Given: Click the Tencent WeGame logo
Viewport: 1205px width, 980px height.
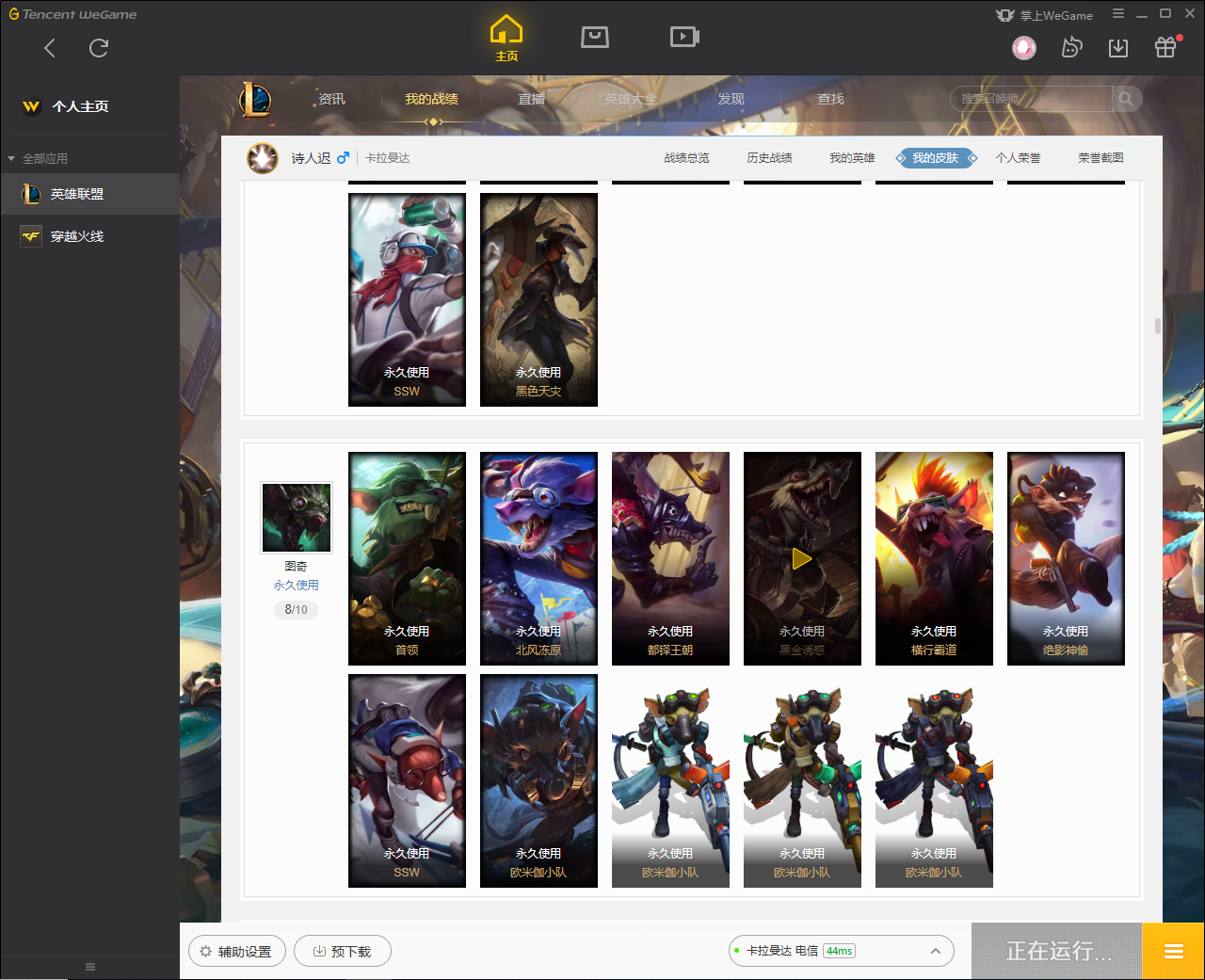Looking at the screenshot, I should coord(72,14).
